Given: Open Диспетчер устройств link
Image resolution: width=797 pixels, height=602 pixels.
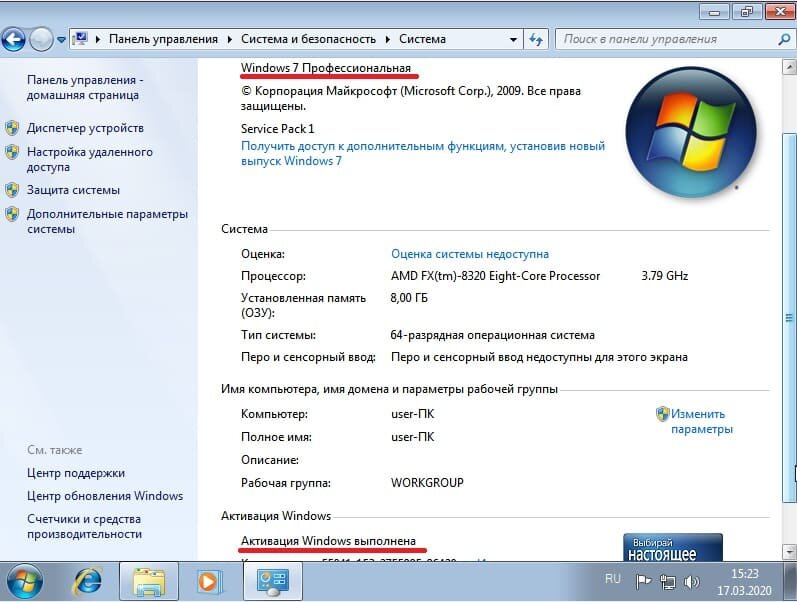Looking at the screenshot, I should pos(85,128).
